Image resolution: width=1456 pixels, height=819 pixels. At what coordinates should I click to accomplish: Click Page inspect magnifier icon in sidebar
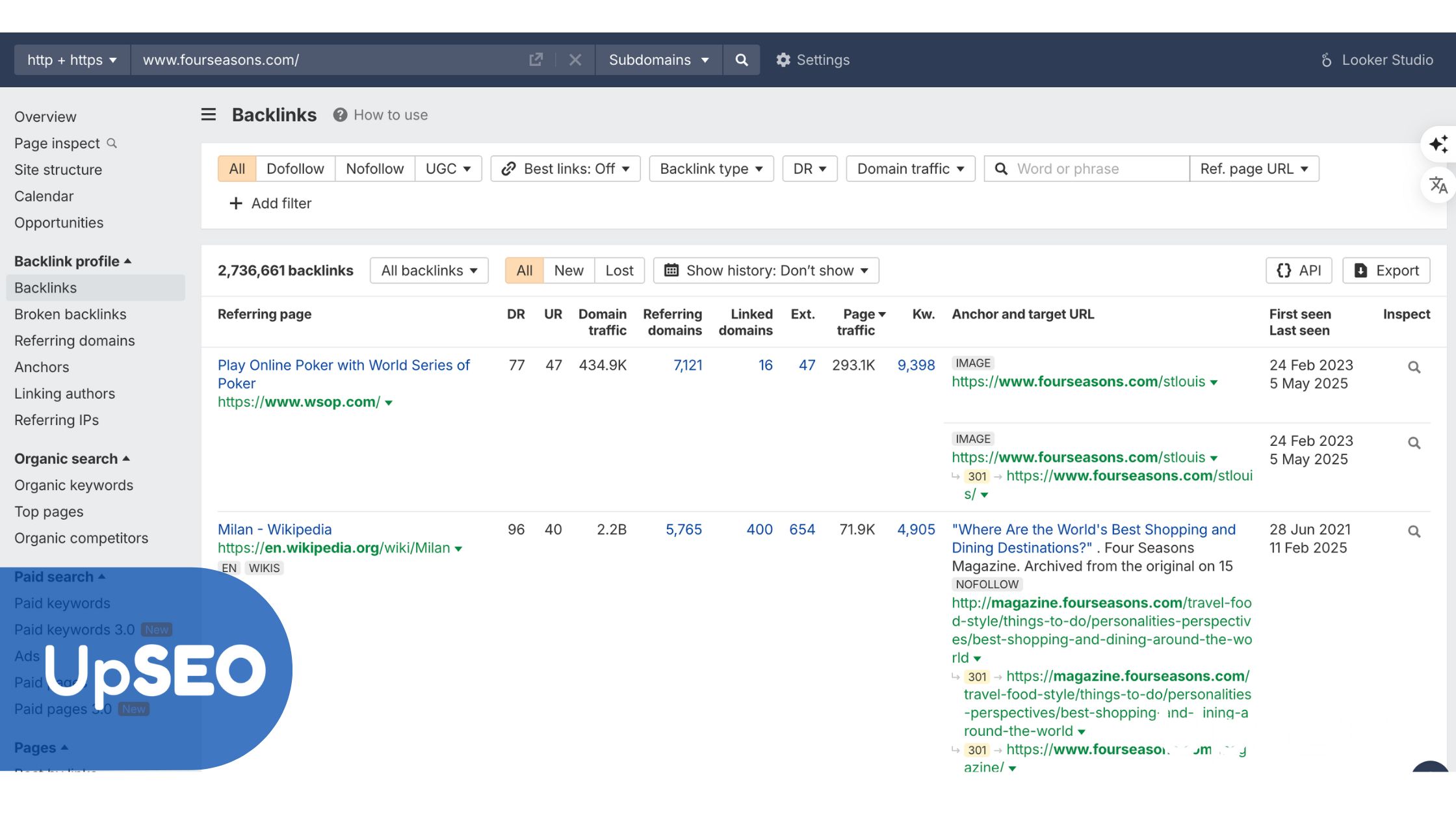[x=112, y=143]
